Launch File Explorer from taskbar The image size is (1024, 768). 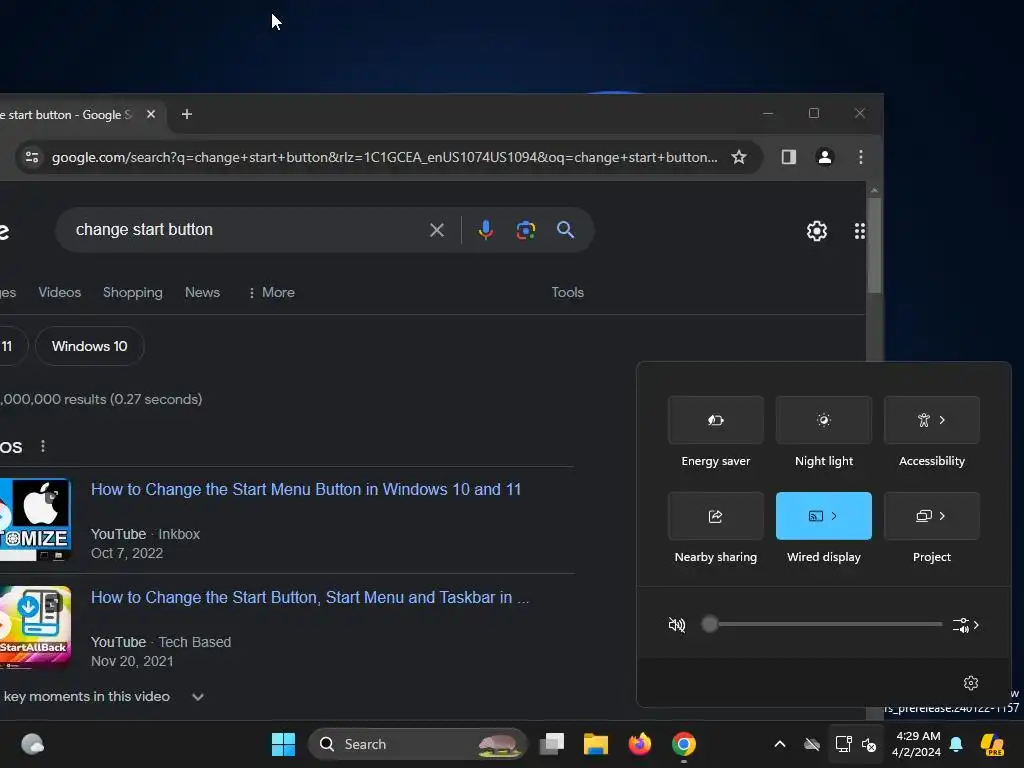point(596,744)
